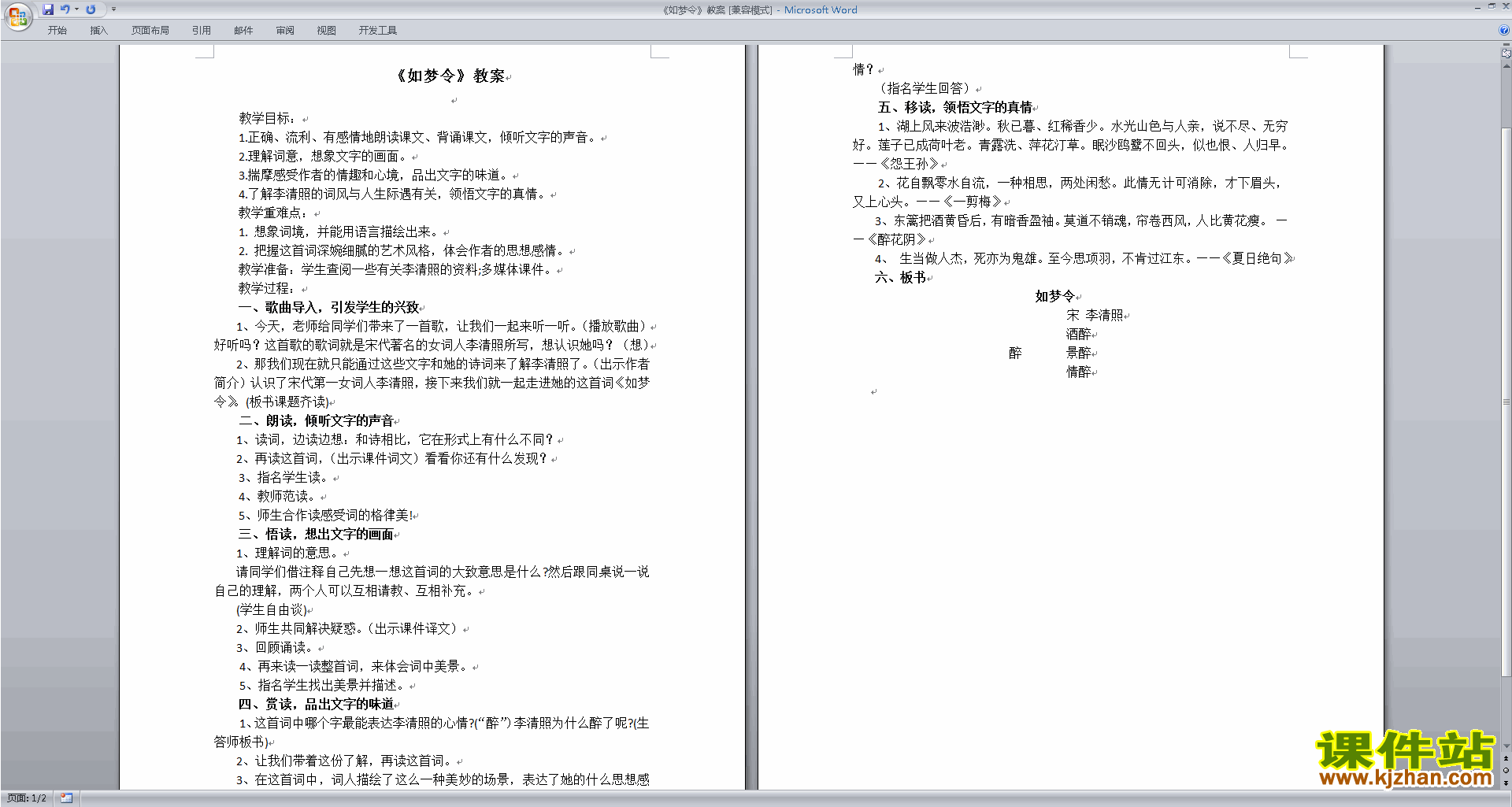Click the line 教学过程:
The image size is (1512, 807).
[267, 288]
